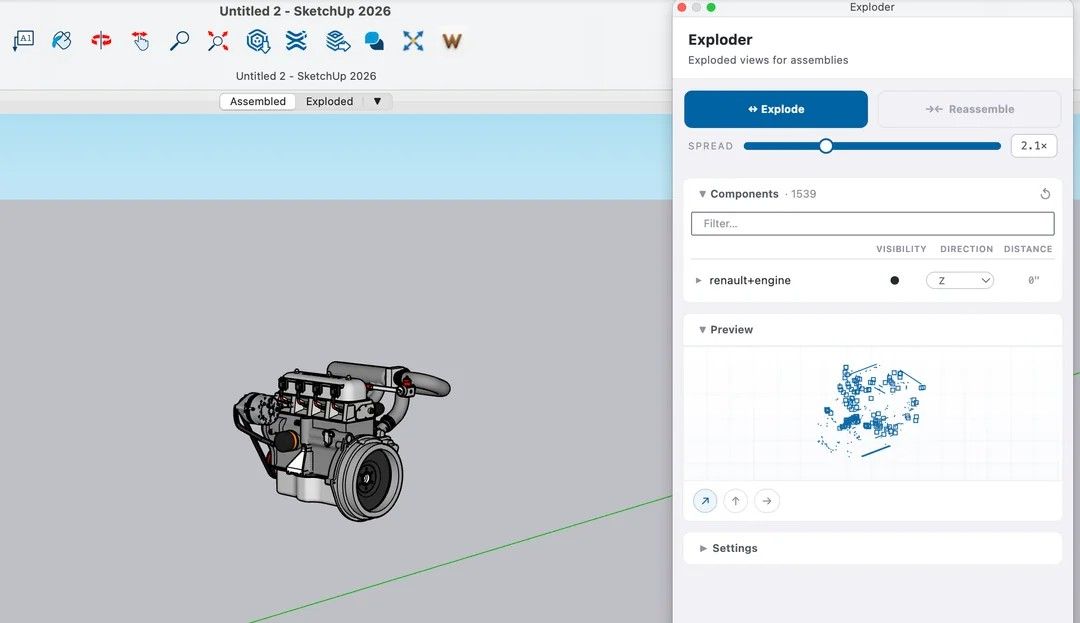Click the DIRECTION column header
The image size is (1080, 623).
(966, 249)
